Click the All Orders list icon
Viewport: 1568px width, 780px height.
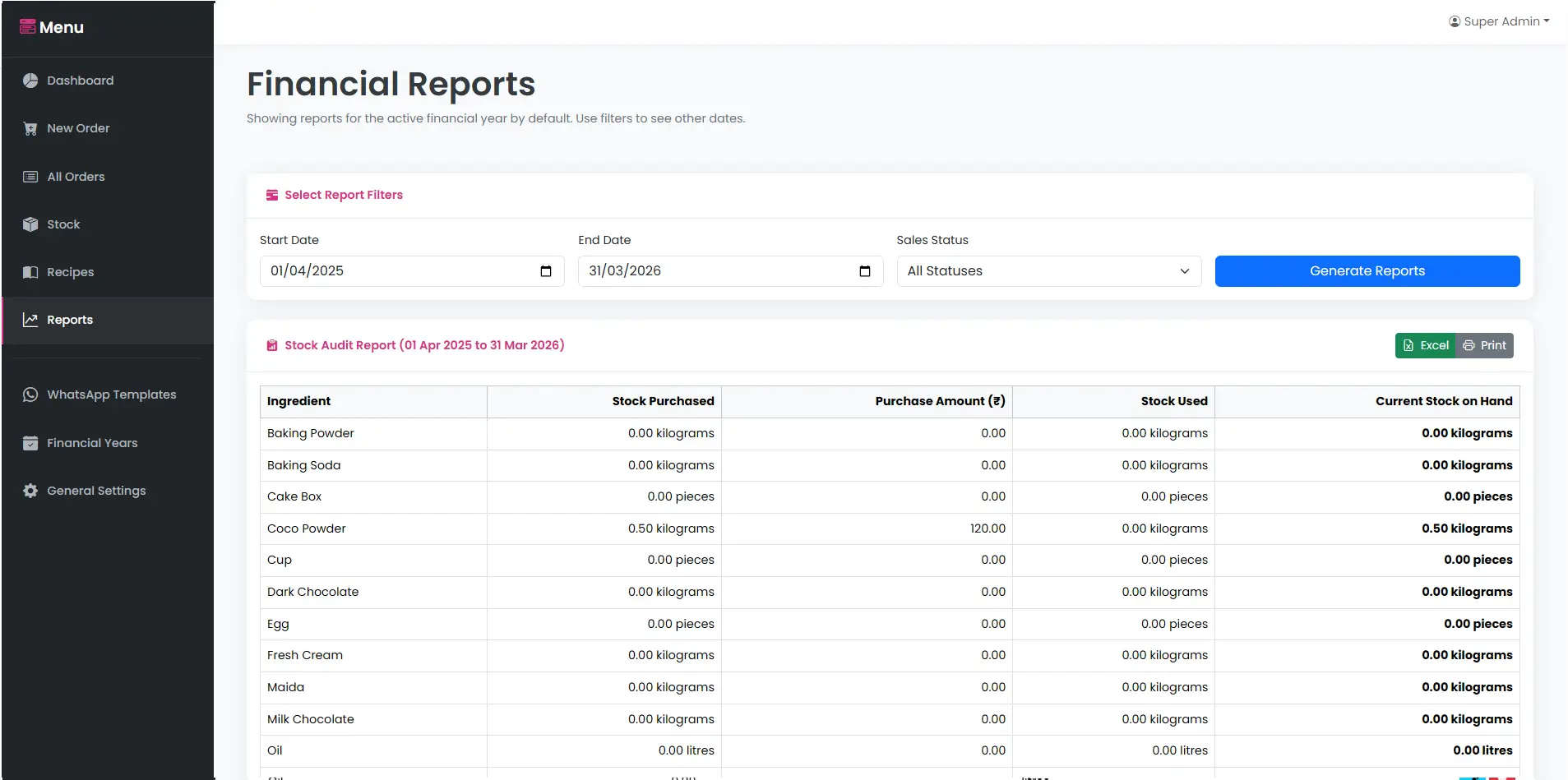(30, 177)
